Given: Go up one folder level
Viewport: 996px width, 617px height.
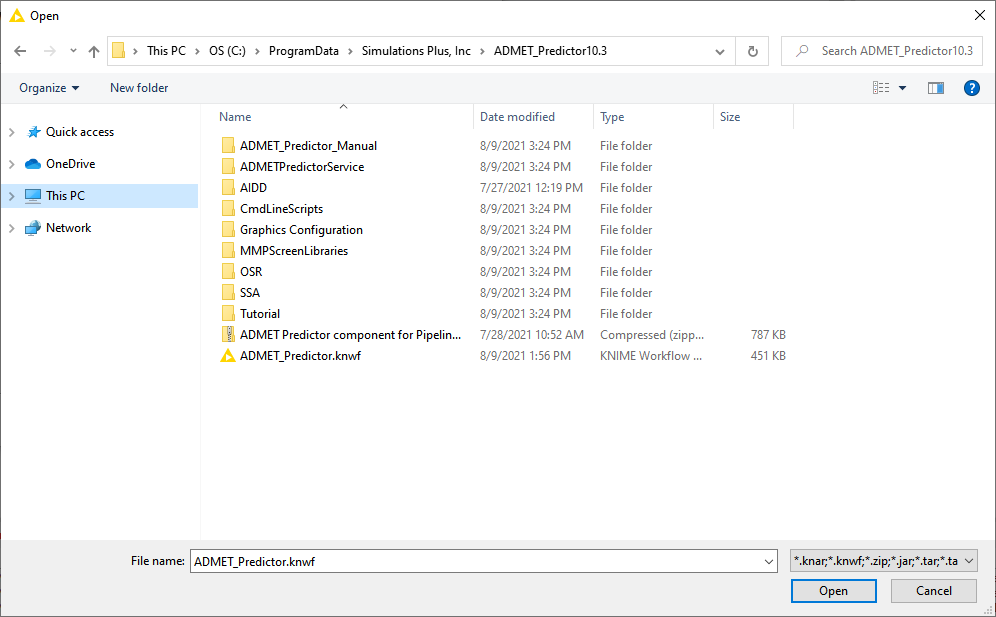Looking at the screenshot, I should 94,51.
